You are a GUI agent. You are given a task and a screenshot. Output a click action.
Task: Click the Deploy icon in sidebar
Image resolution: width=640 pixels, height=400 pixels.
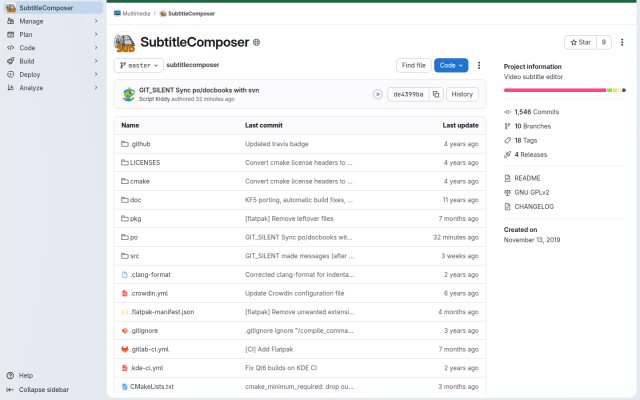click(x=11, y=75)
